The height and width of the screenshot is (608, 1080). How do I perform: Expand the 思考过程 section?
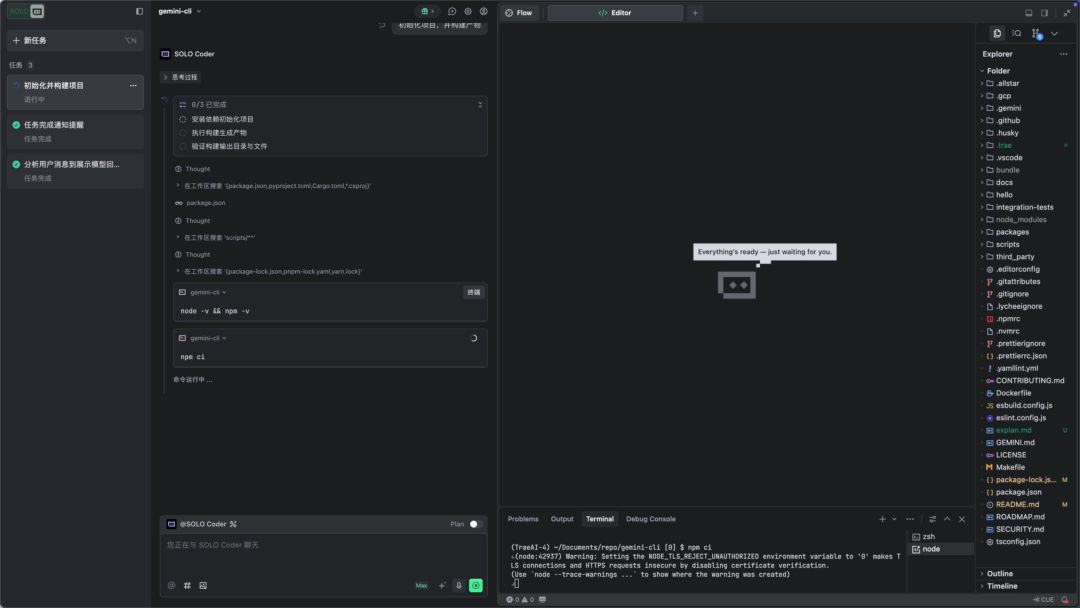(180, 77)
